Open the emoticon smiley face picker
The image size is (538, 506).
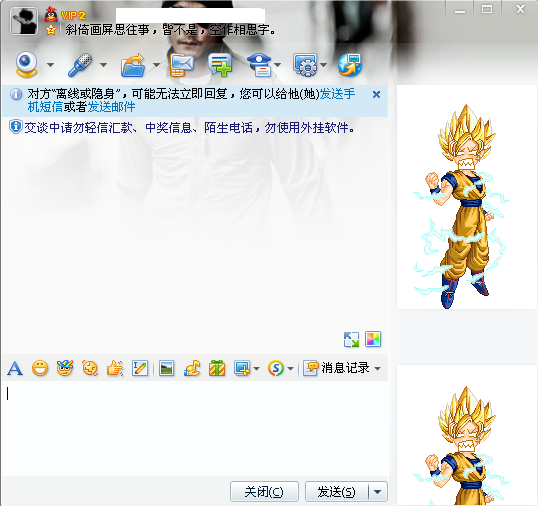click(40, 369)
